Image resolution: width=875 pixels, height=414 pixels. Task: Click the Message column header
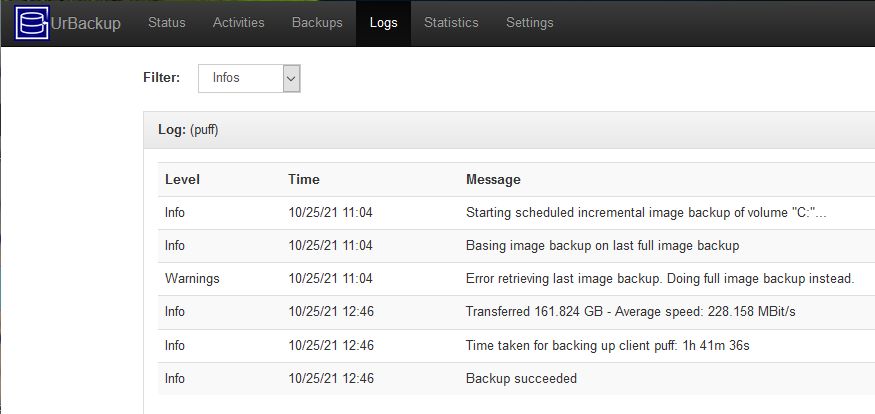click(493, 180)
